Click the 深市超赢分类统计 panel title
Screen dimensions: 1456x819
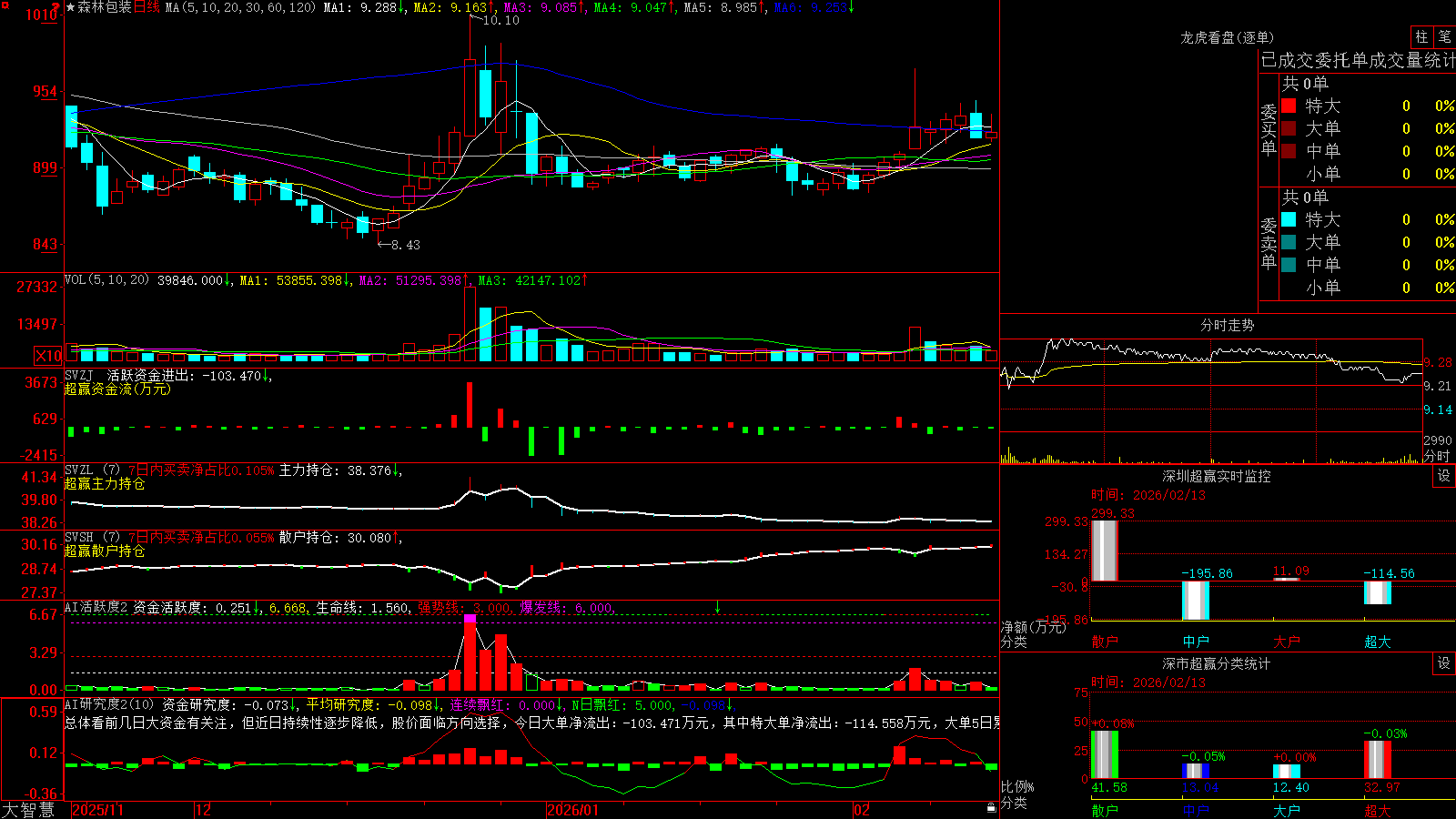pos(1216,663)
